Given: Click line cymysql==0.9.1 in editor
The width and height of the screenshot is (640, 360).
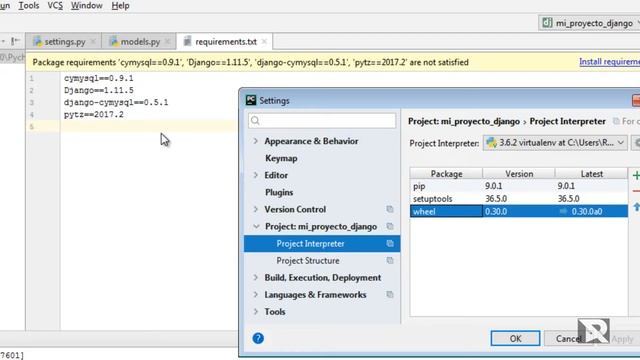Looking at the screenshot, I should (x=99, y=78).
